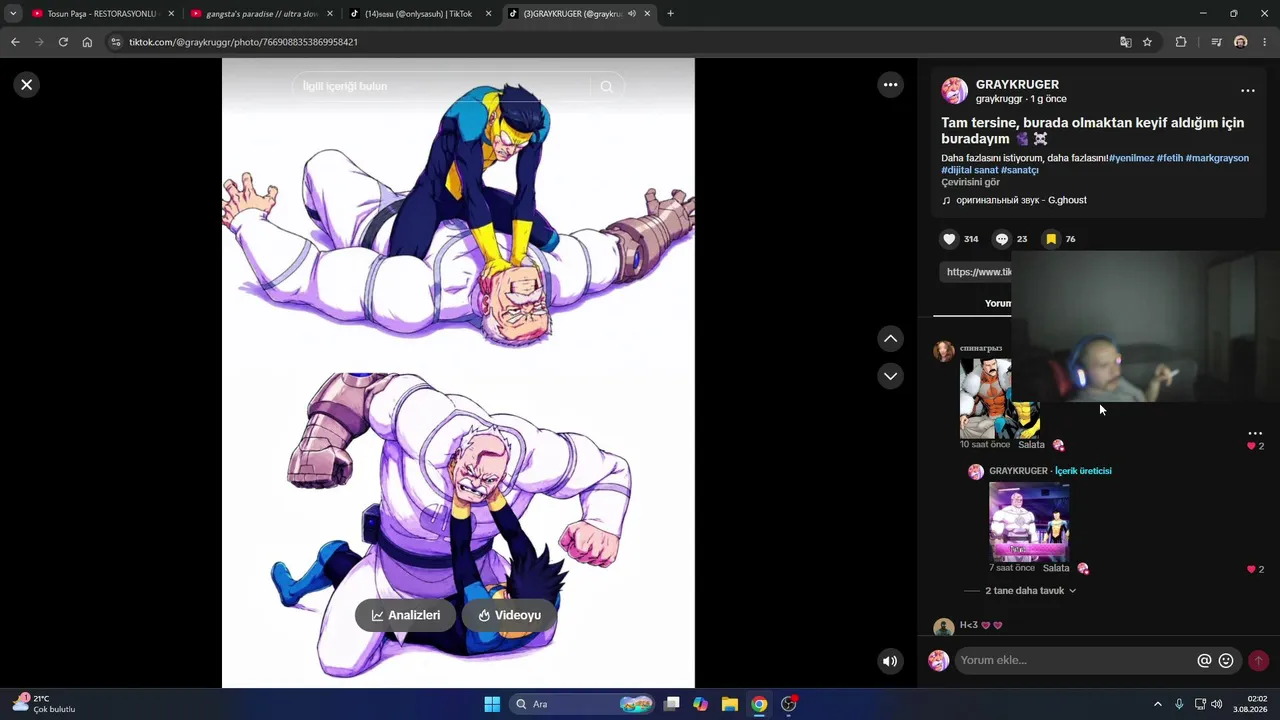Open the Windows Start menu
1280x720 pixels.
pyautogui.click(x=492, y=704)
